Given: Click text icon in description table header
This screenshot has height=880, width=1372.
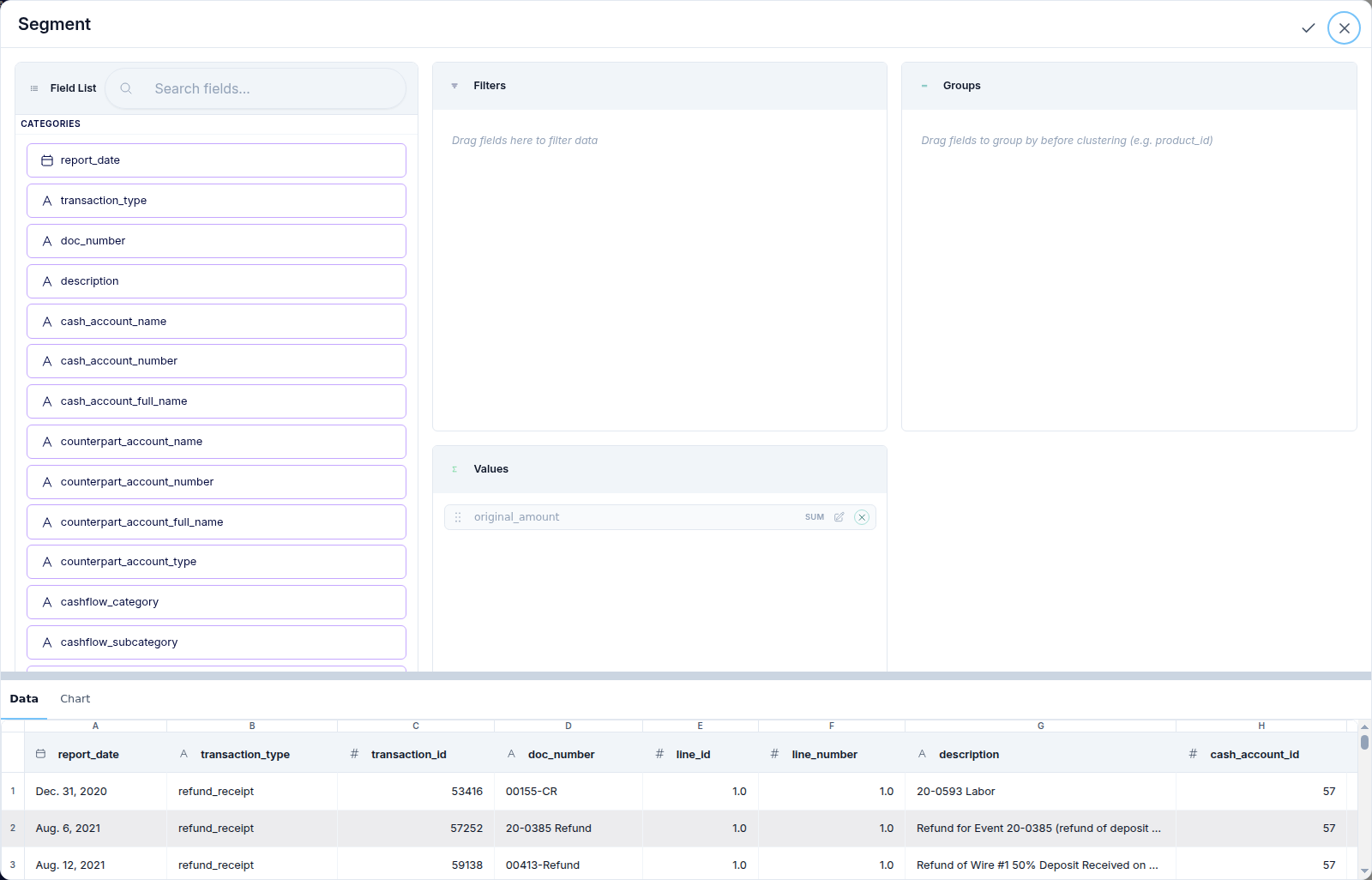Looking at the screenshot, I should pos(922,754).
